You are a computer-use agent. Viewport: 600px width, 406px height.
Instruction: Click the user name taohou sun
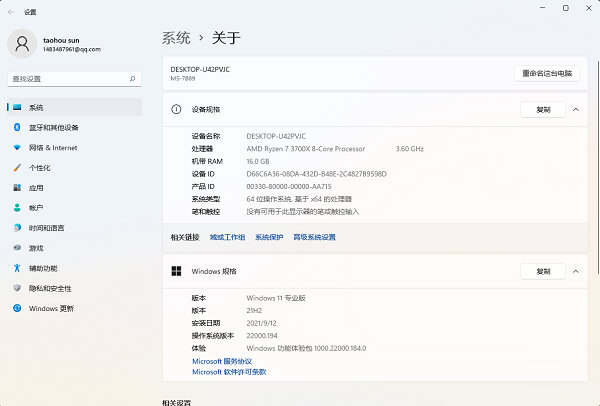coord(61,40)
